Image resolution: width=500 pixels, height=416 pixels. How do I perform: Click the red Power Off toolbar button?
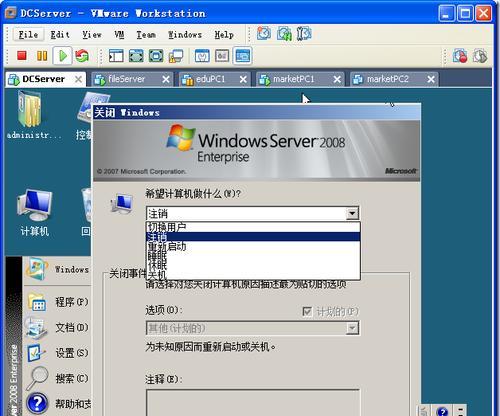pyautogui.click(x=22, y=56)
